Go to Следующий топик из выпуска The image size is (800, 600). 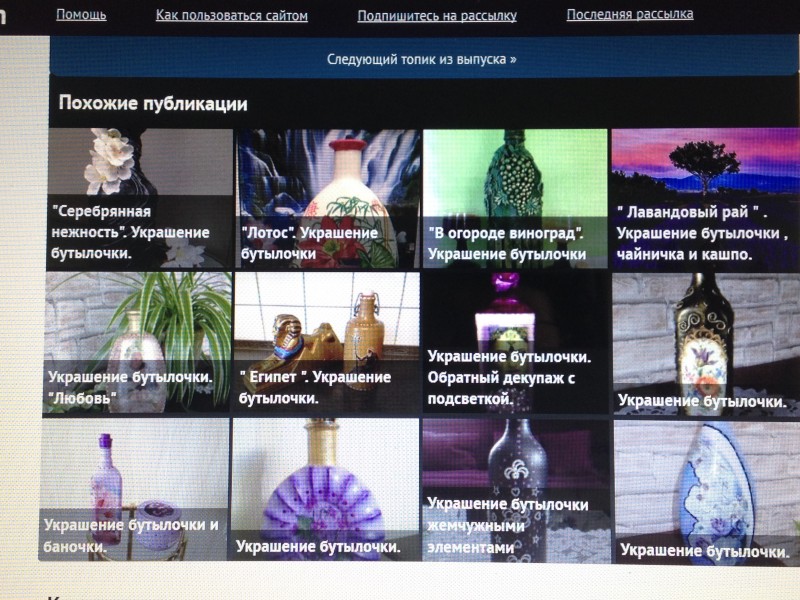pyautogui.click(x=421, y=59)
